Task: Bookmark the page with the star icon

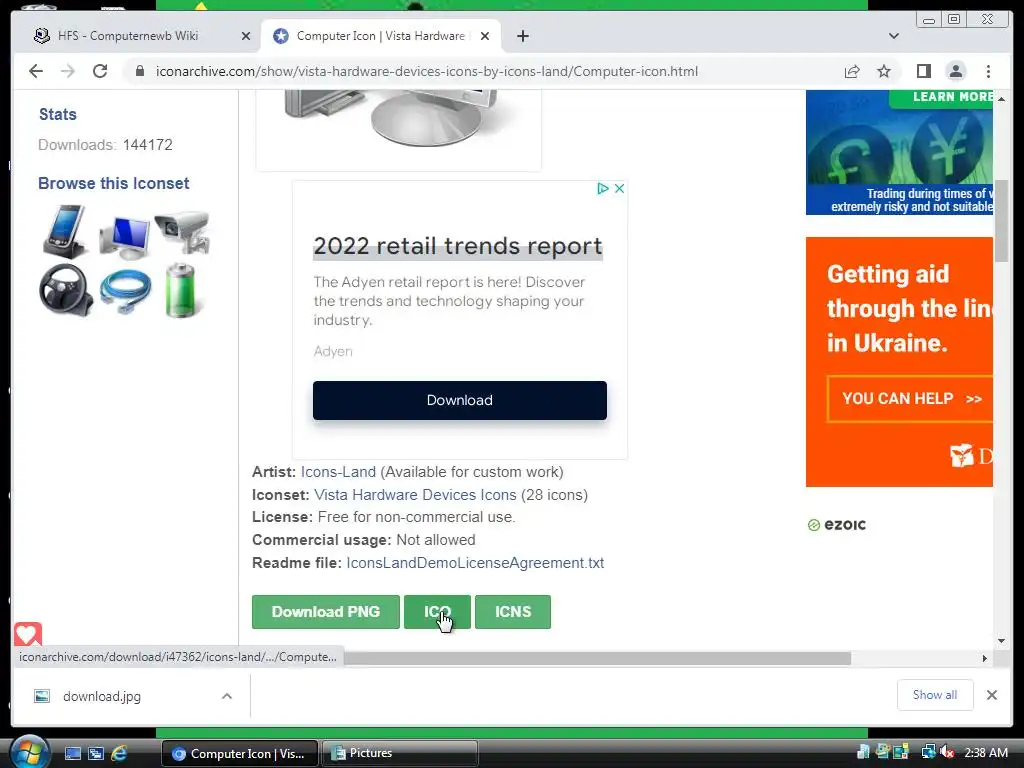Action: (x=884, y=71)
